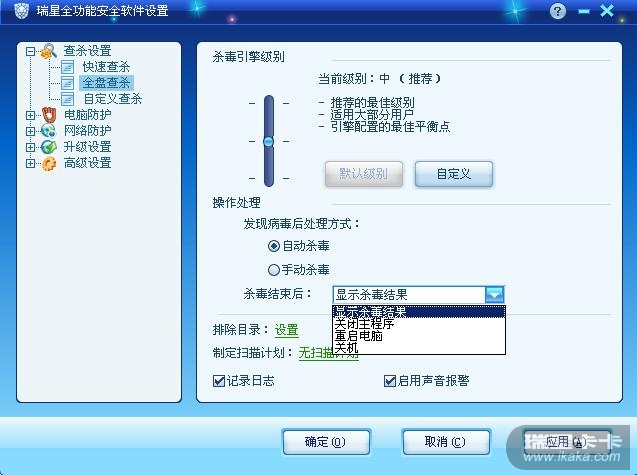This screenshot has height=475, width=637.
Task: Select 全盘查杀 settings item
Action: pyautogui.click(x=106, y=82)
